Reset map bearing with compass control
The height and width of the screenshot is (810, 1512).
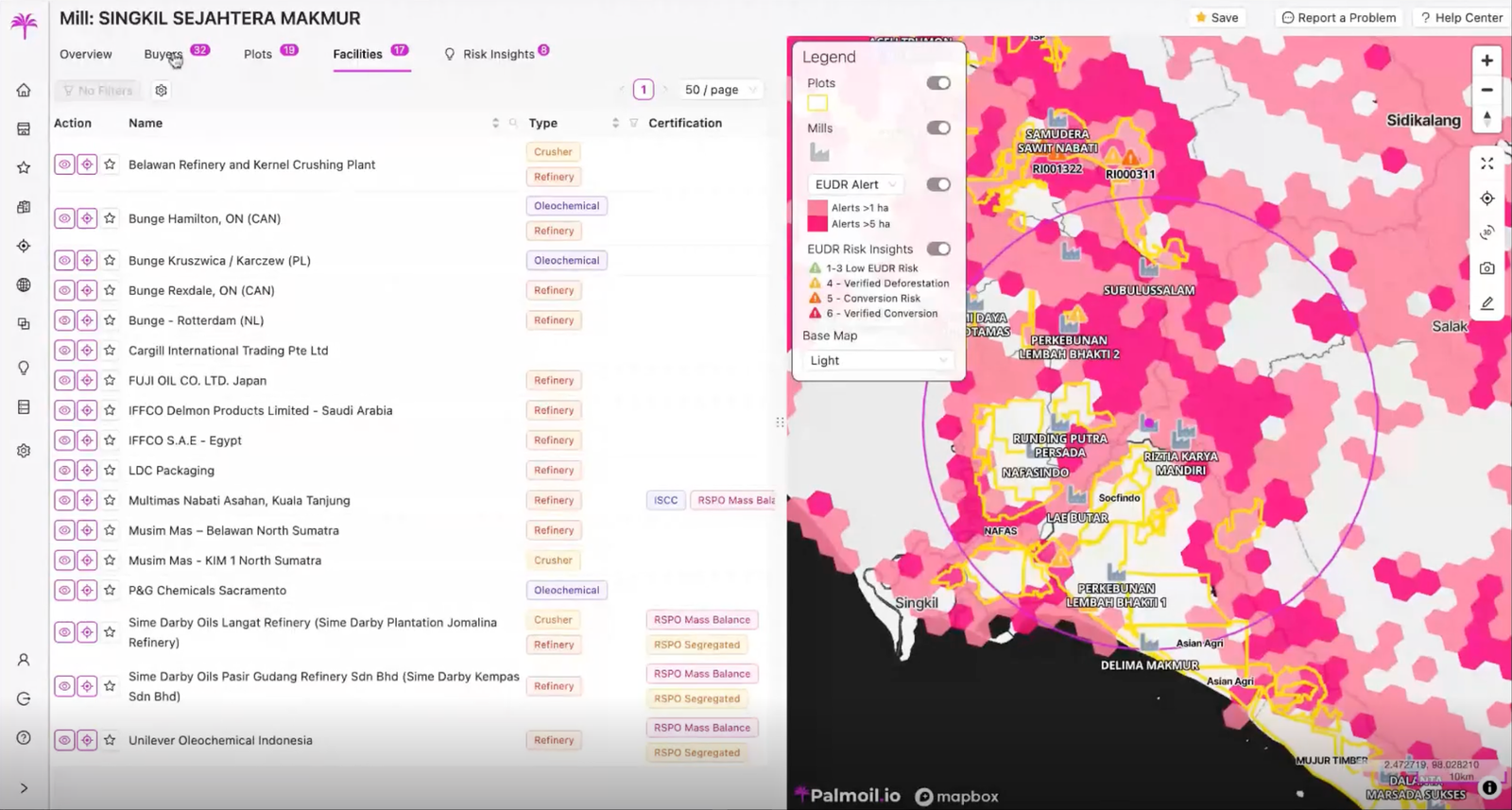(1486, 118)
